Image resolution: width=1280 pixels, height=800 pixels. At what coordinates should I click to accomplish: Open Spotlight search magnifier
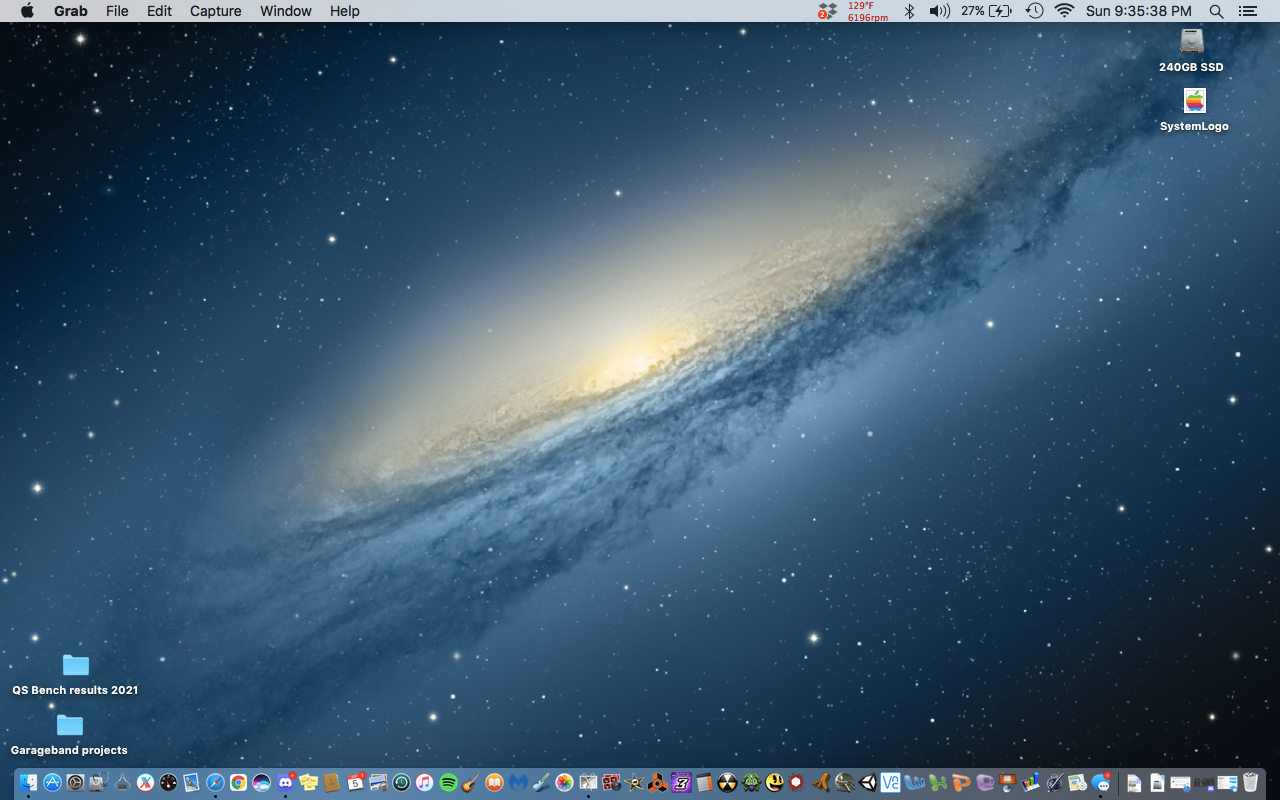[x=1216, y=11]
